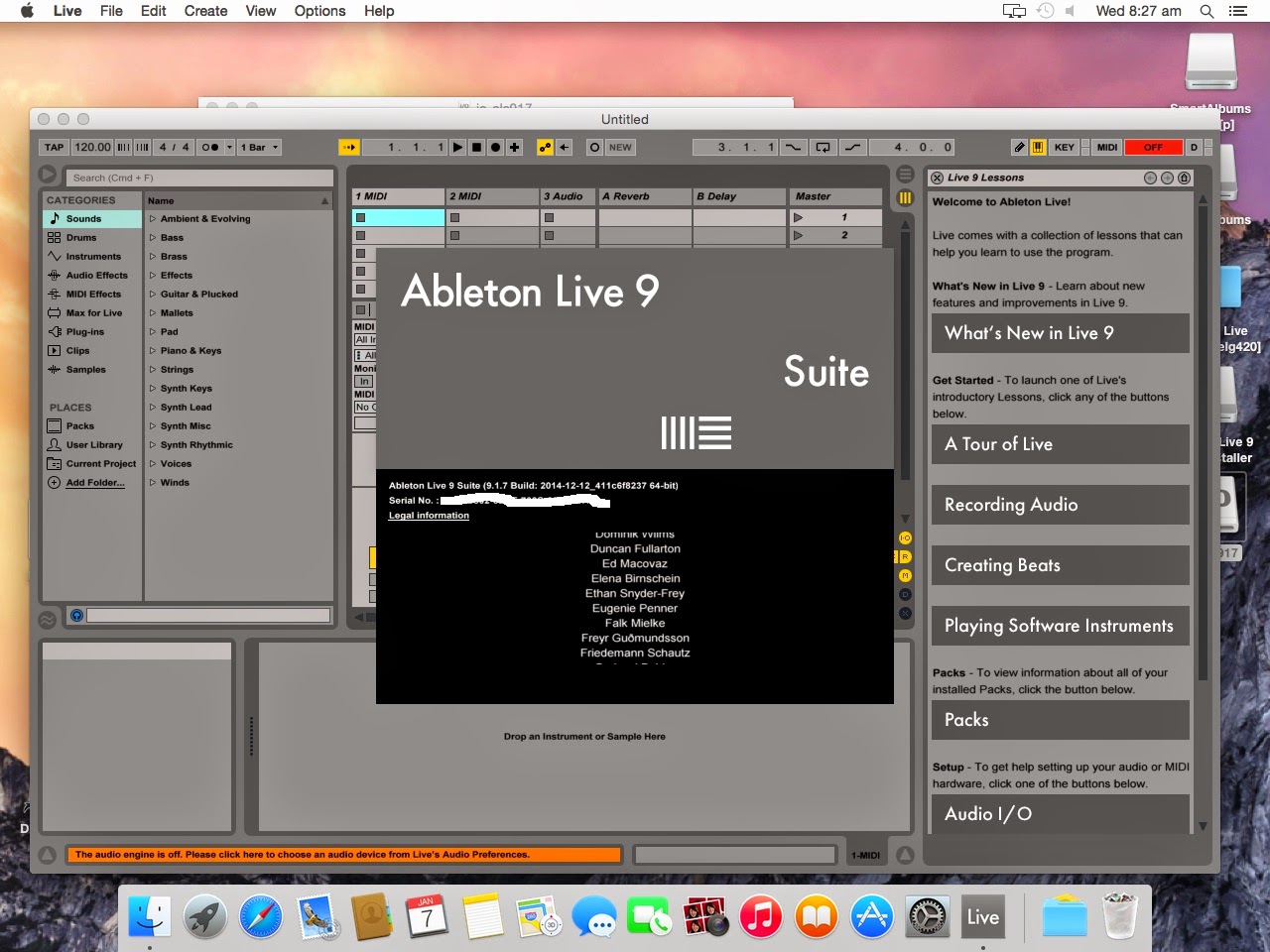This screenshot has width=1270, height=952.
Task: Toggle the KEY map mode switch
Action: pyautogui.click(x=1064, y=147)
